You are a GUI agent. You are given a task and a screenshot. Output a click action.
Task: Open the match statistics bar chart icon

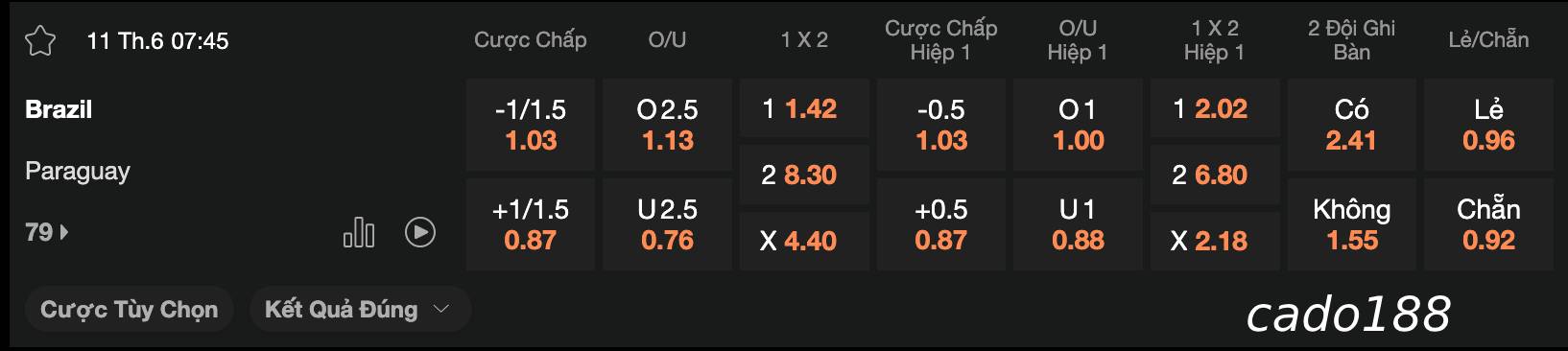[x=359, y=232]
